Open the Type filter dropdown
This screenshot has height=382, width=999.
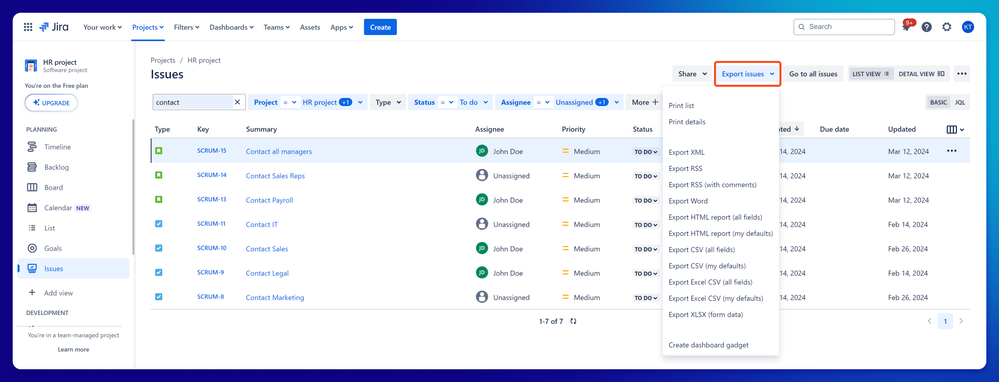coord(388,102)
